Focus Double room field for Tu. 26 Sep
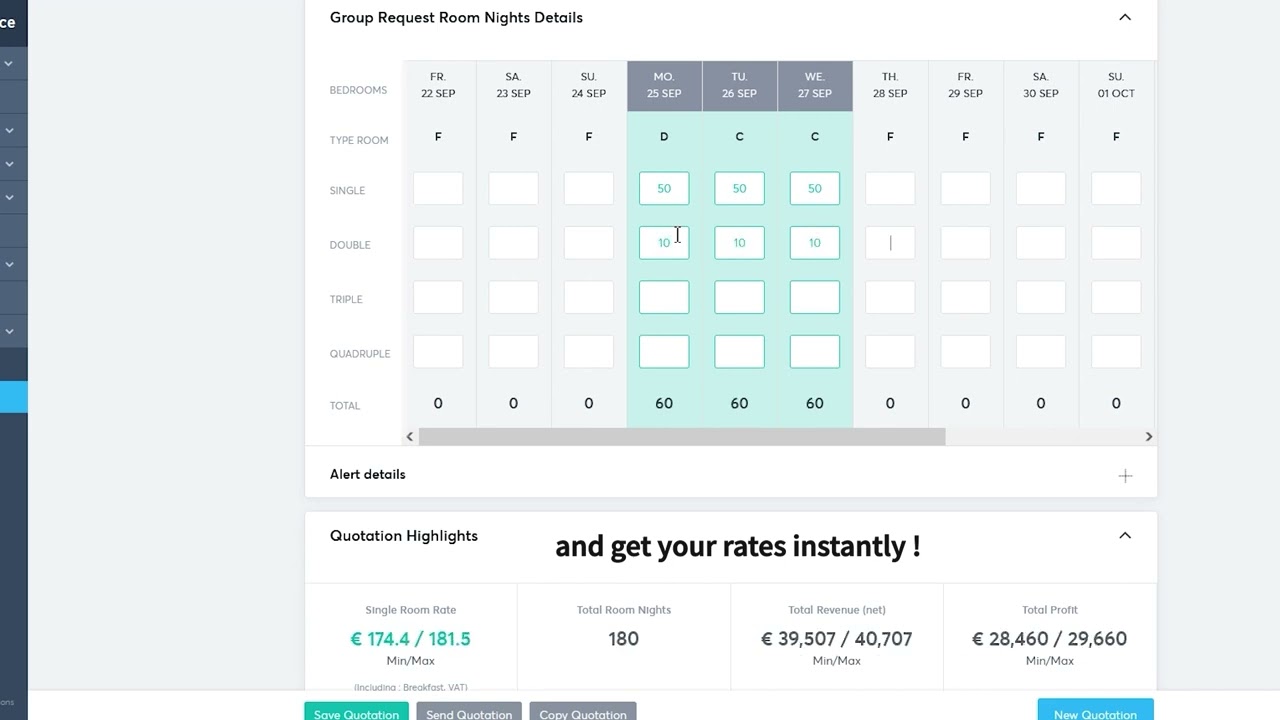1280x720 pixels. tap(739, 243)
